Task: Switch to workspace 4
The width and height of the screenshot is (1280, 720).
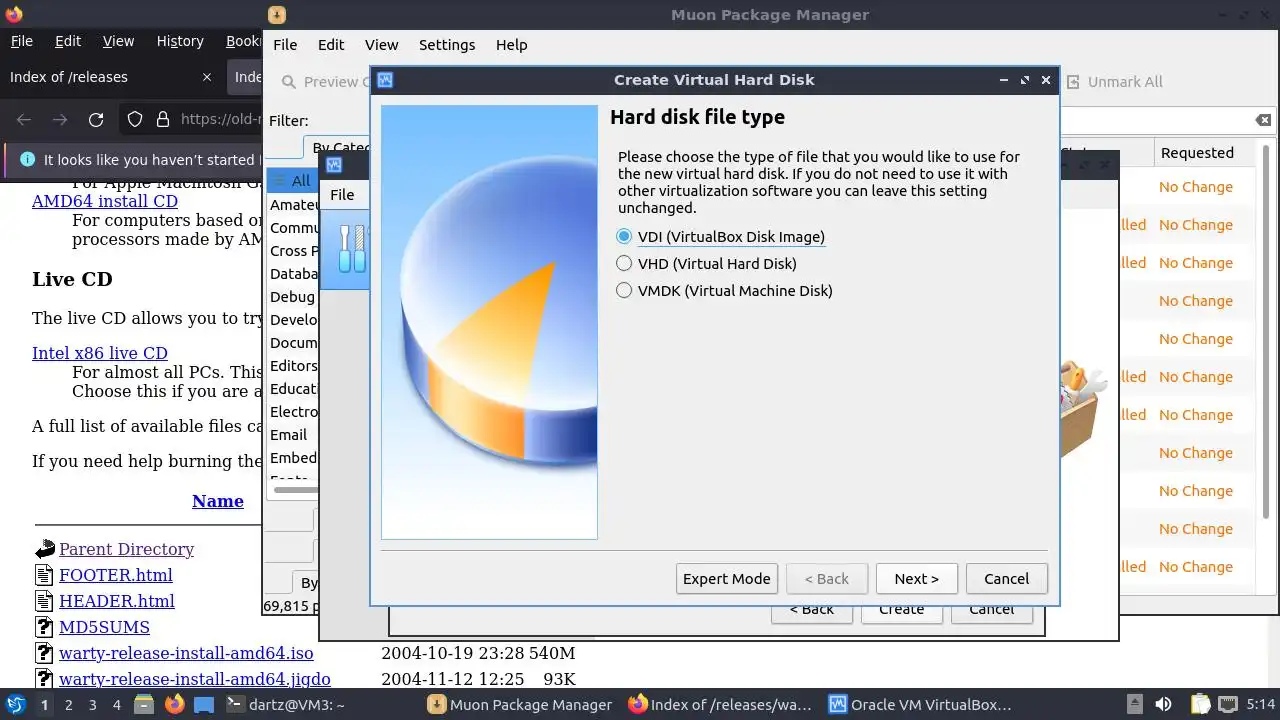Action: point(116,705)
